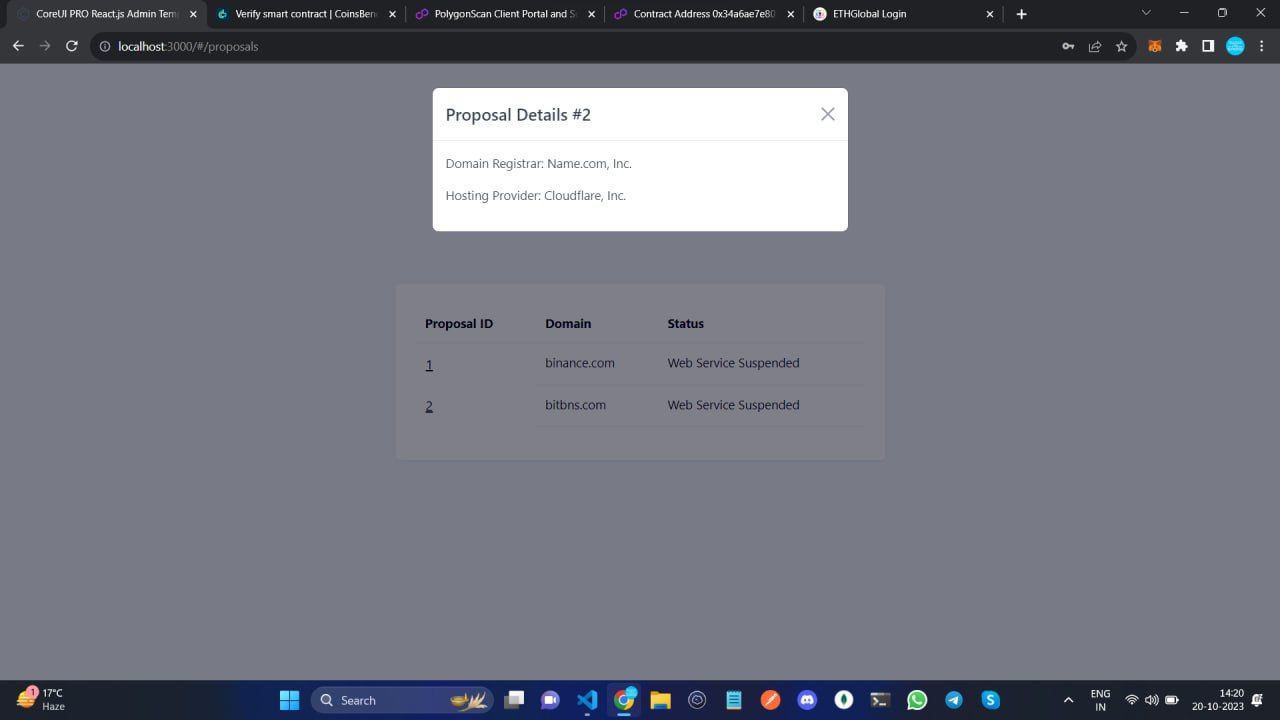Open the weather widget showing 17°C Haze

point(42,699)
